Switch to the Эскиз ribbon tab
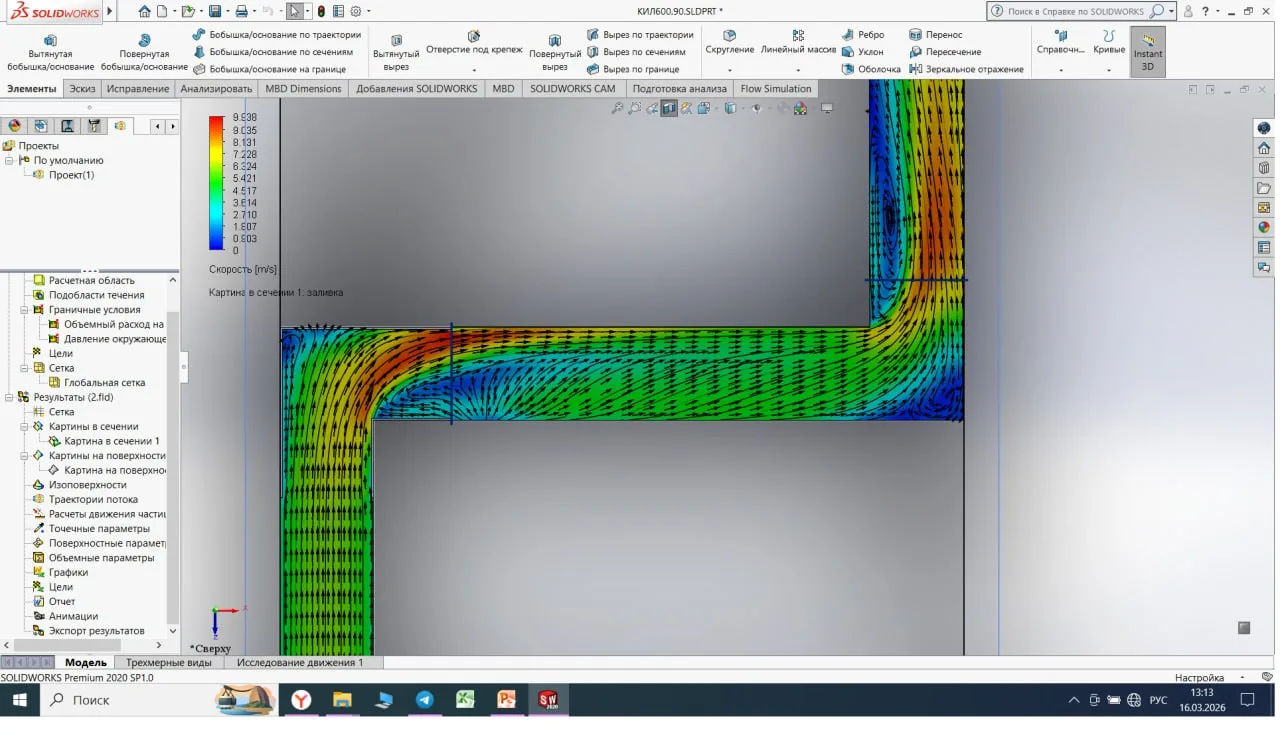This screenshot has height=743, width=1280. [x=82, y=88]
